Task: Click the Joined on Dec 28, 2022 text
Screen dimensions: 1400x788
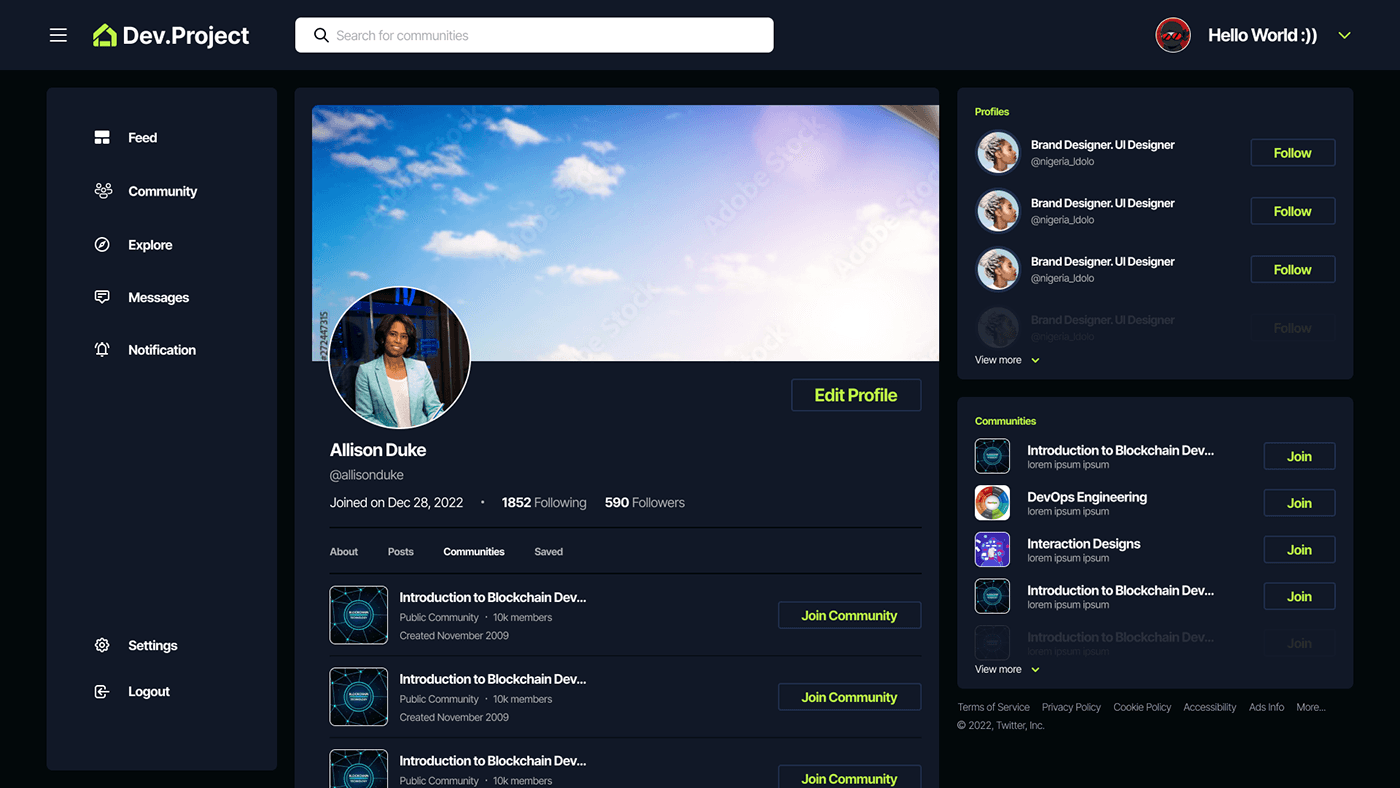Action: point(396,502)
